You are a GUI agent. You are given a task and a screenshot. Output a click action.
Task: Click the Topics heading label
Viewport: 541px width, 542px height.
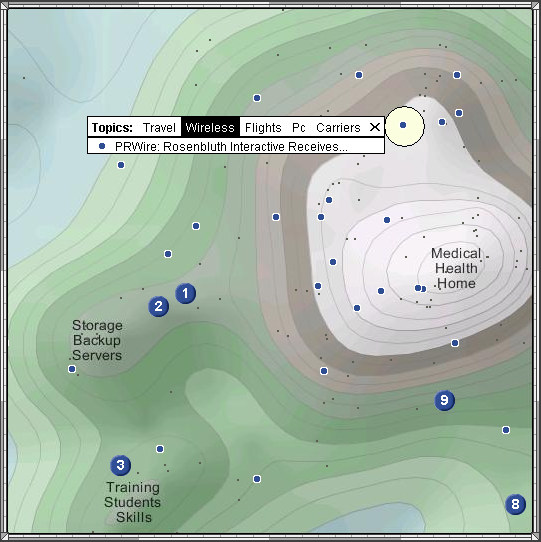coord(112,128)
